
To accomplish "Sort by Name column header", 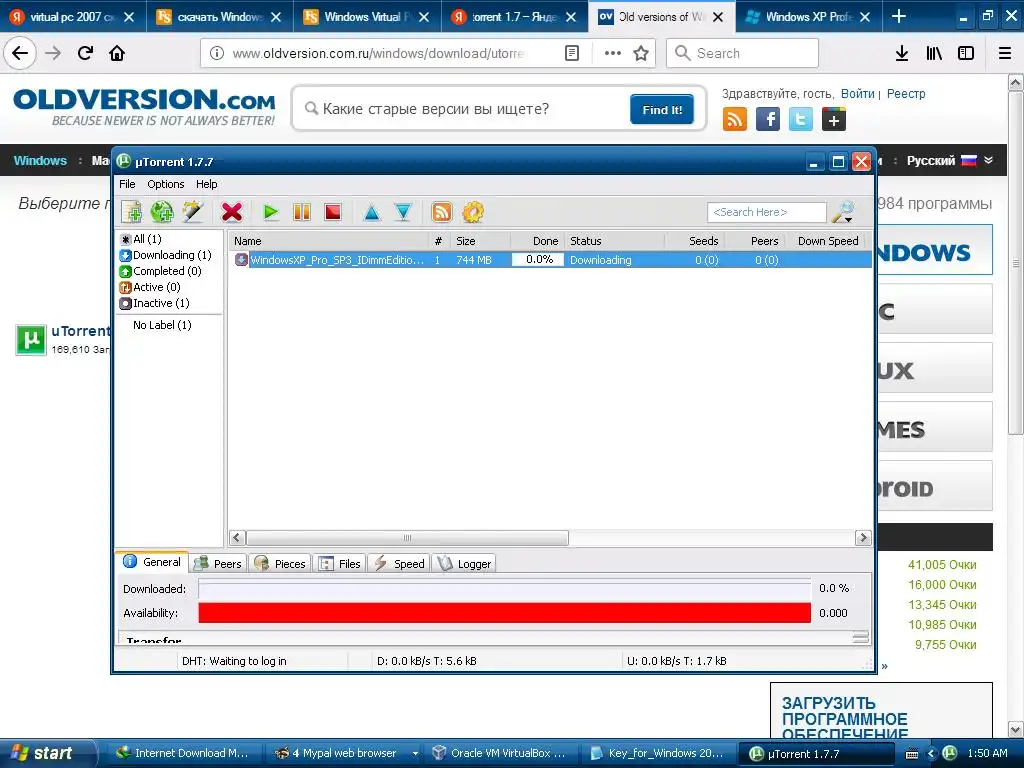I will (x=328, y=241).
